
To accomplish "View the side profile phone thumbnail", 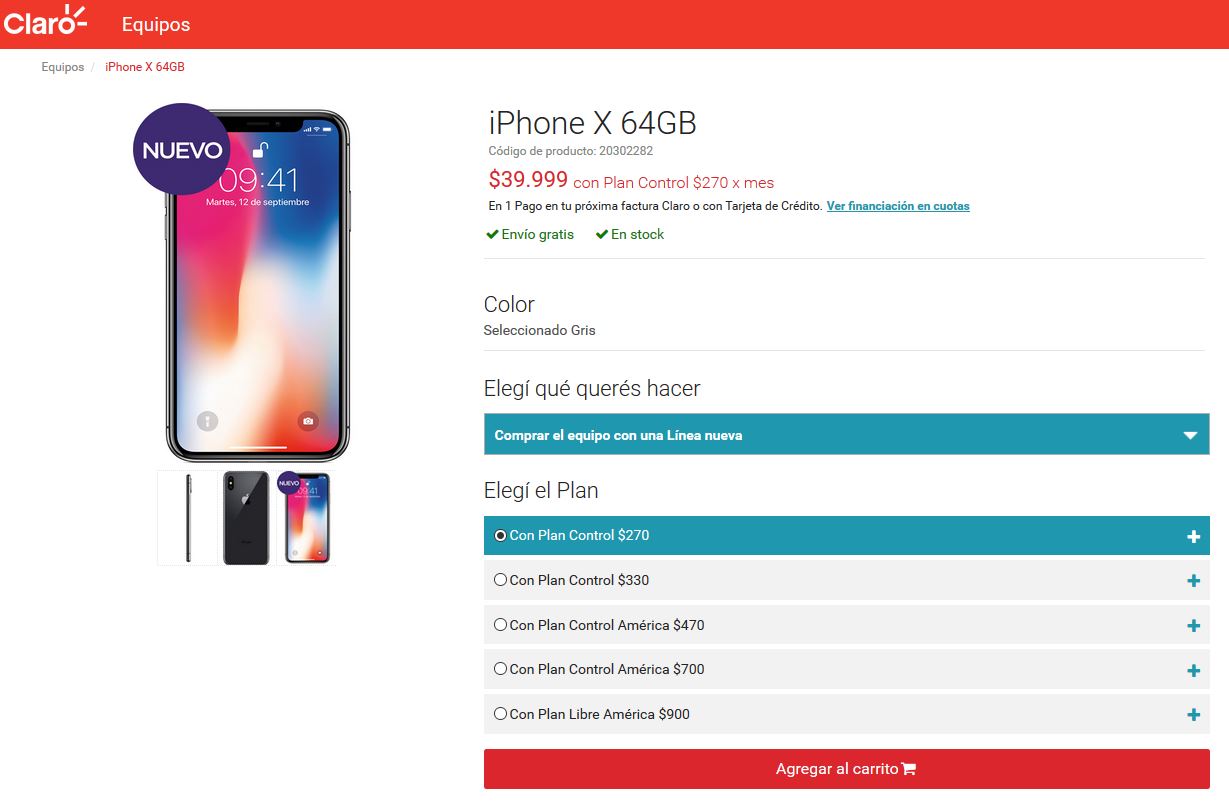I will pyautogui.click(x=187, y=518).
